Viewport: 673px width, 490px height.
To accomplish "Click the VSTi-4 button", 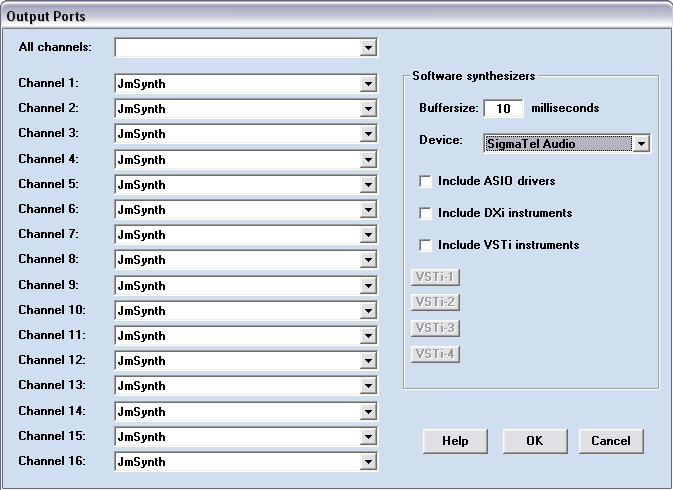I will [435, 354].
